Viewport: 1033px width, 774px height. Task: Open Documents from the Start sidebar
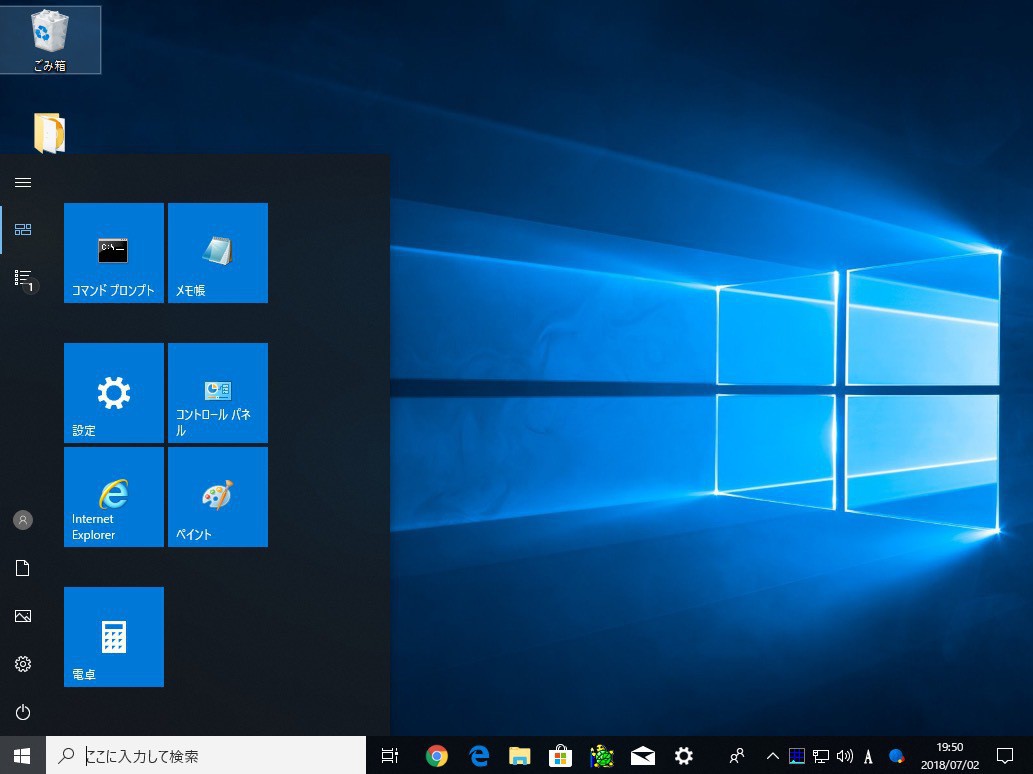(x=23, y=568)
